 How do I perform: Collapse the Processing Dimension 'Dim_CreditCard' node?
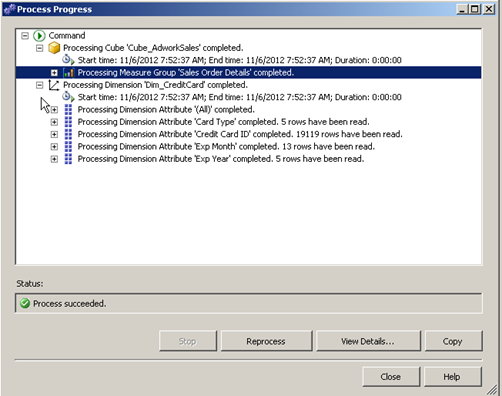tap(40, 85)
